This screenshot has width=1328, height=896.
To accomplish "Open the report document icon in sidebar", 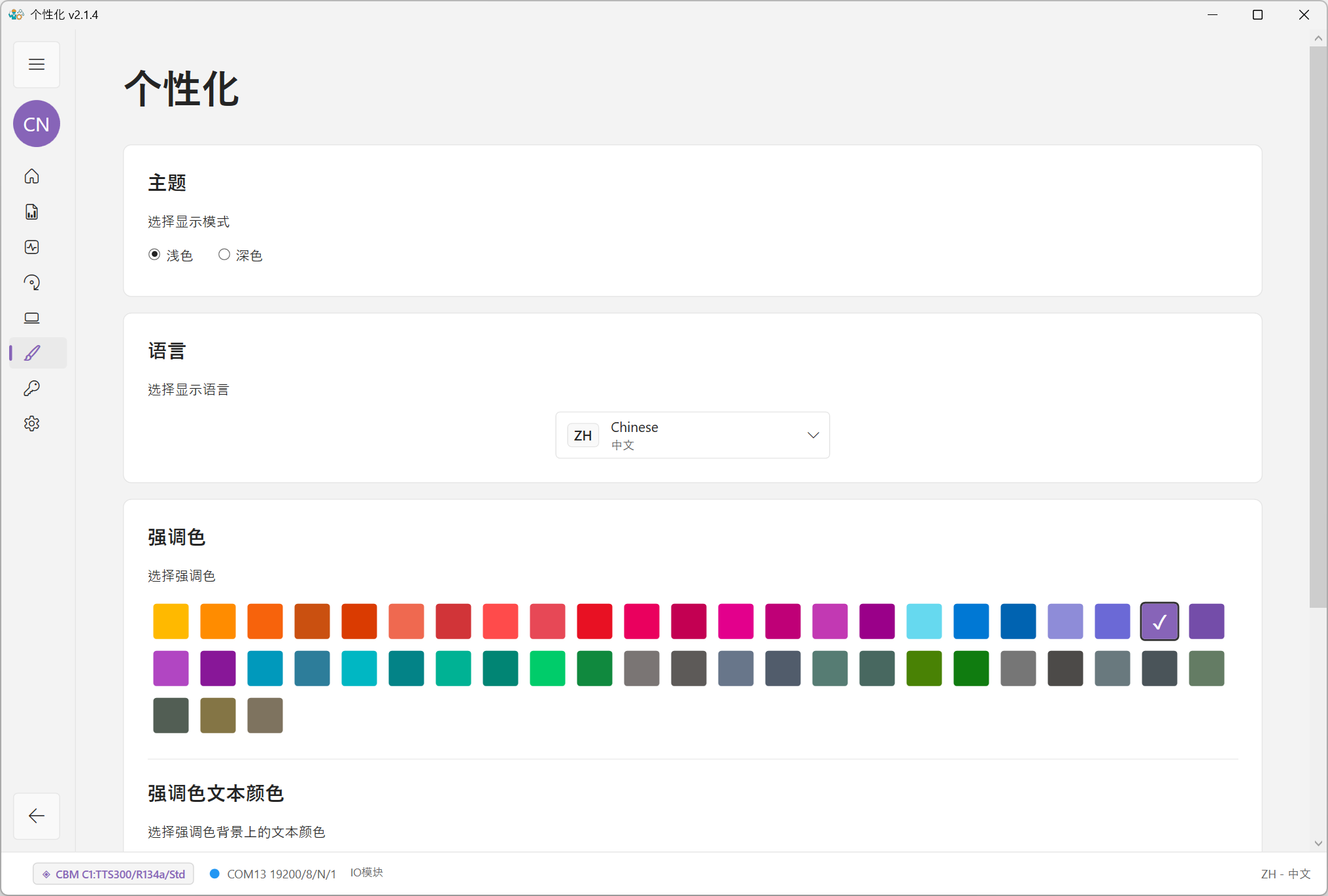I will tap(32, 212).
